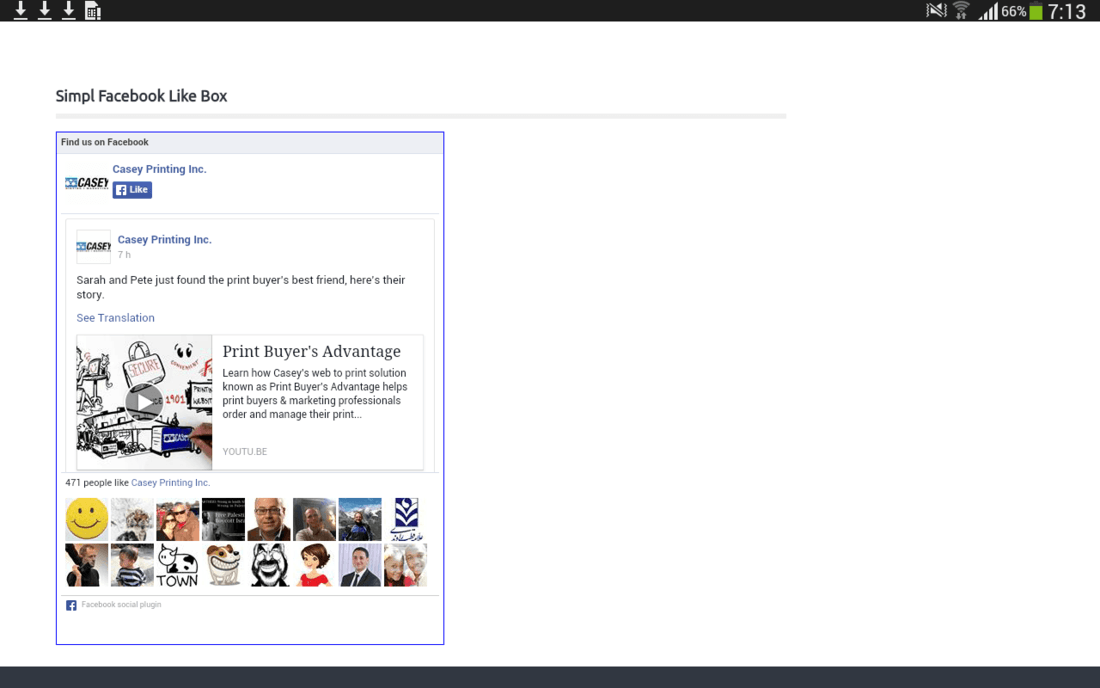1100x688 pixels.
Task: Click the smiling elderly couple profile picture
Action: 405,565
